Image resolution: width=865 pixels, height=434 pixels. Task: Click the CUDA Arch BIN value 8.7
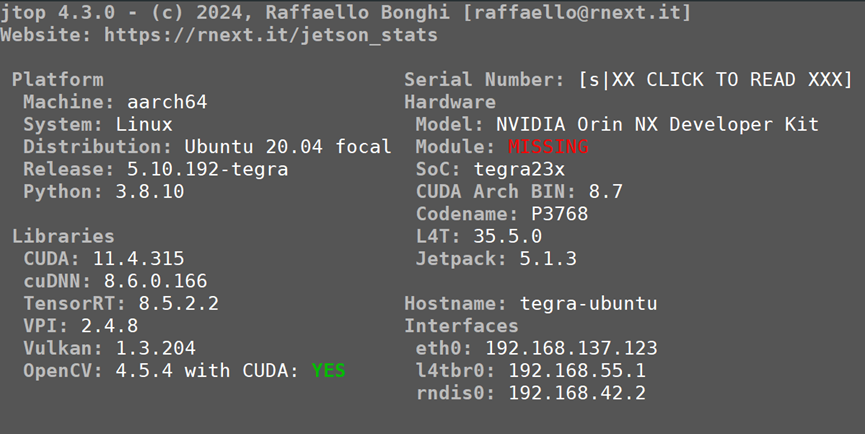point(605,191)
